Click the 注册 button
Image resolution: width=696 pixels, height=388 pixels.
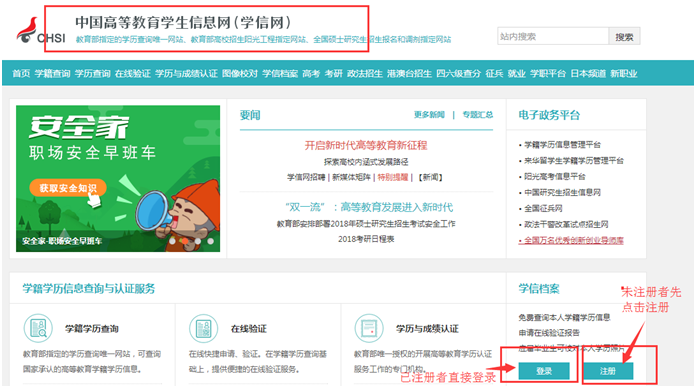coord(608,371)
